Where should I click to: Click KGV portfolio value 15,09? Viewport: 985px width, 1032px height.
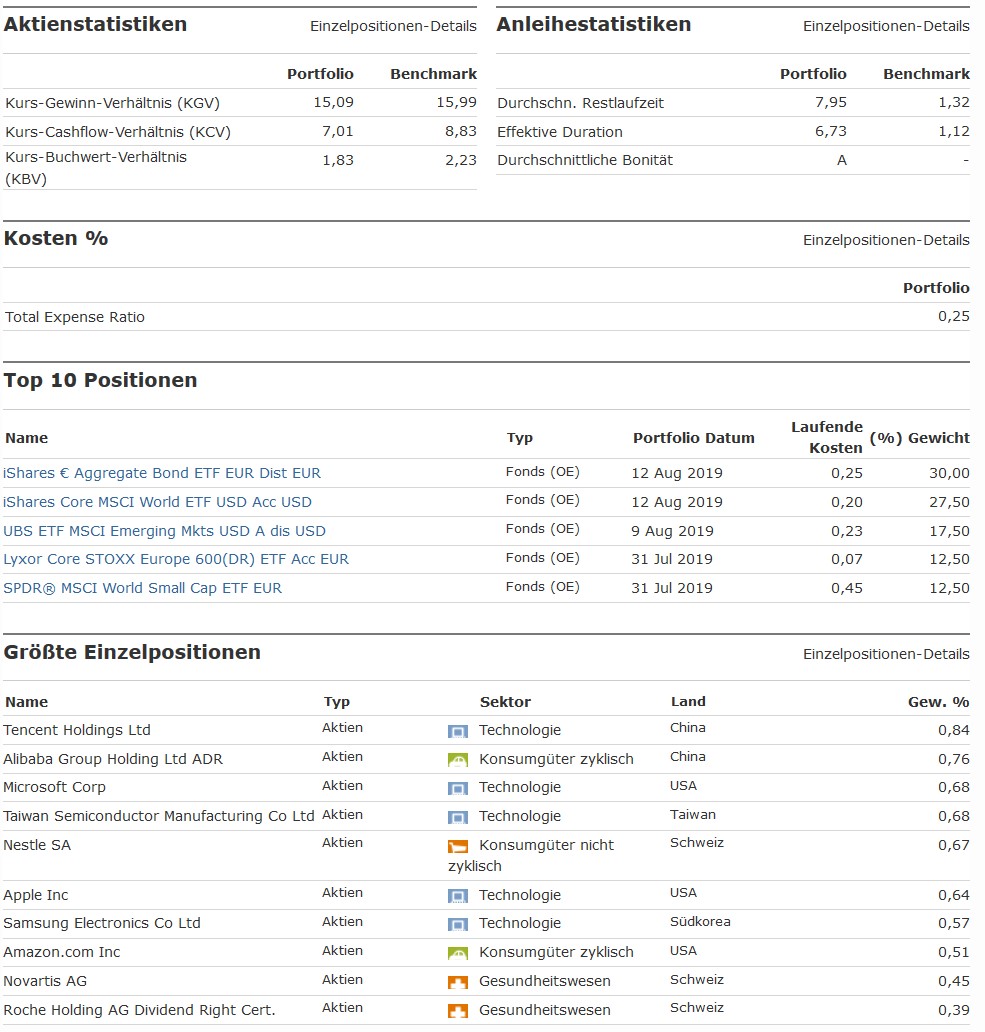pyautogui.click(x=333, y=103)
